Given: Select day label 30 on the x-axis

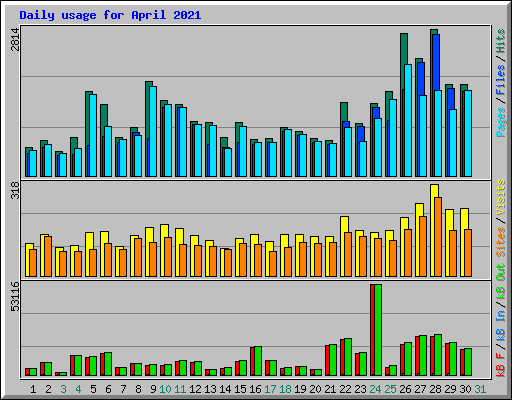Looking at the screenshot, I should (x=465, y=389).
